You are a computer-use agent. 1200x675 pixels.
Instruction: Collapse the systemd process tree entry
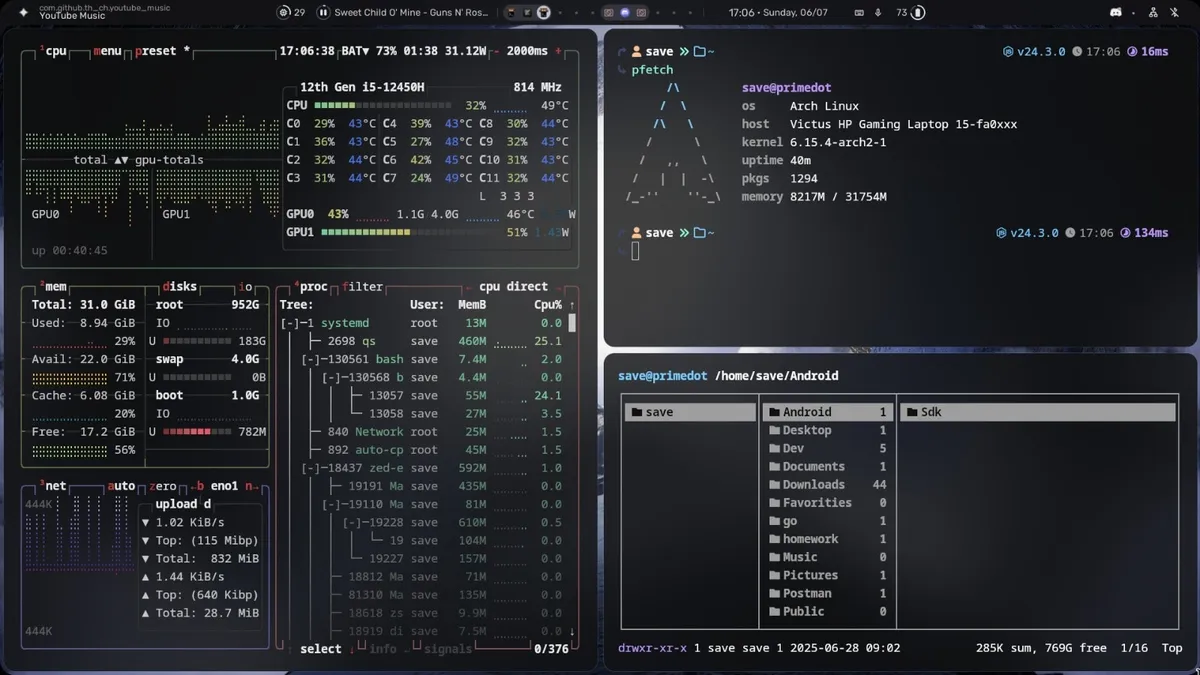click(292, 322)
